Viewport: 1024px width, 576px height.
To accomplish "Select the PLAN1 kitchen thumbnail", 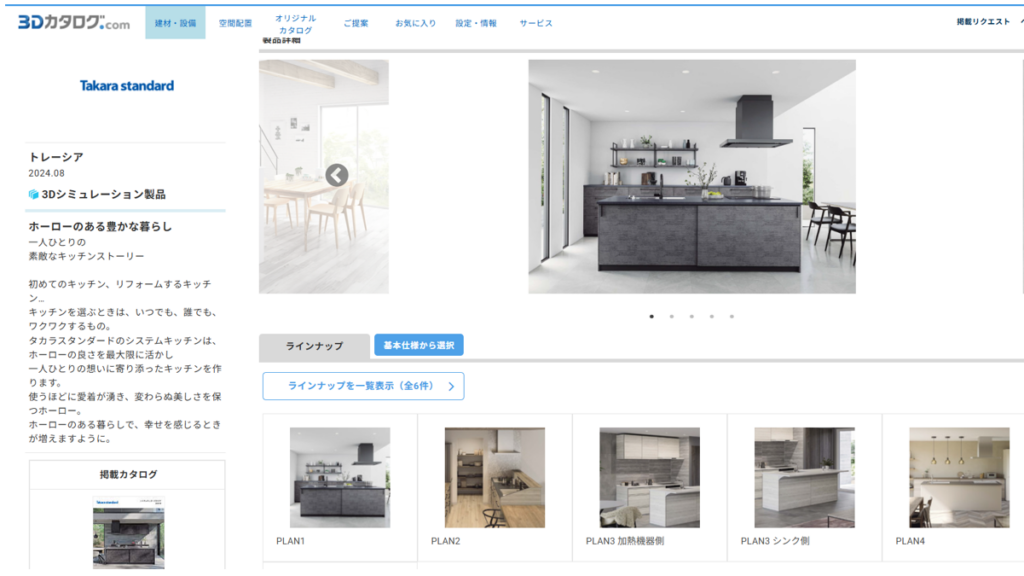I will pos(340,478).
